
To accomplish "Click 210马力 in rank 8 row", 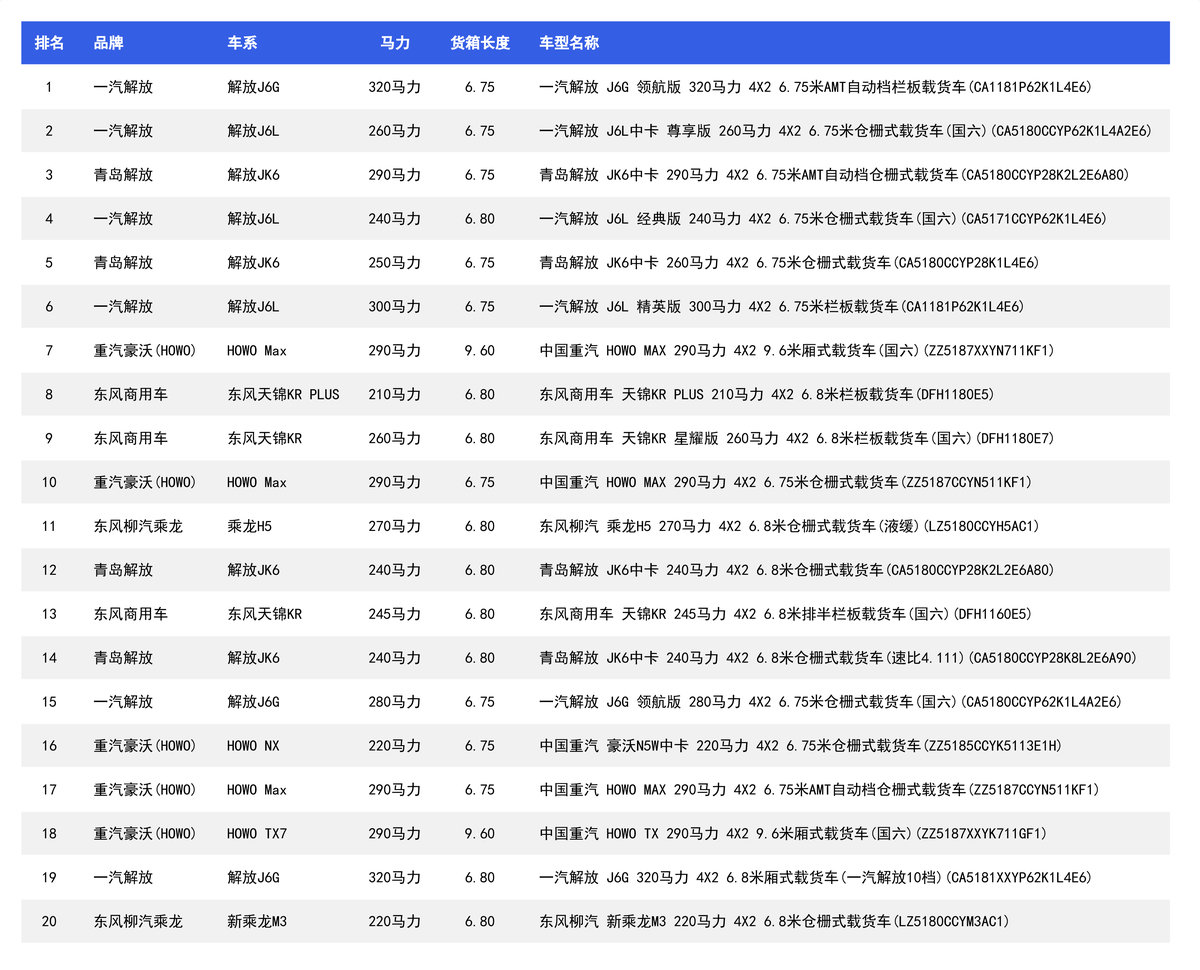I will pos(394,395).
